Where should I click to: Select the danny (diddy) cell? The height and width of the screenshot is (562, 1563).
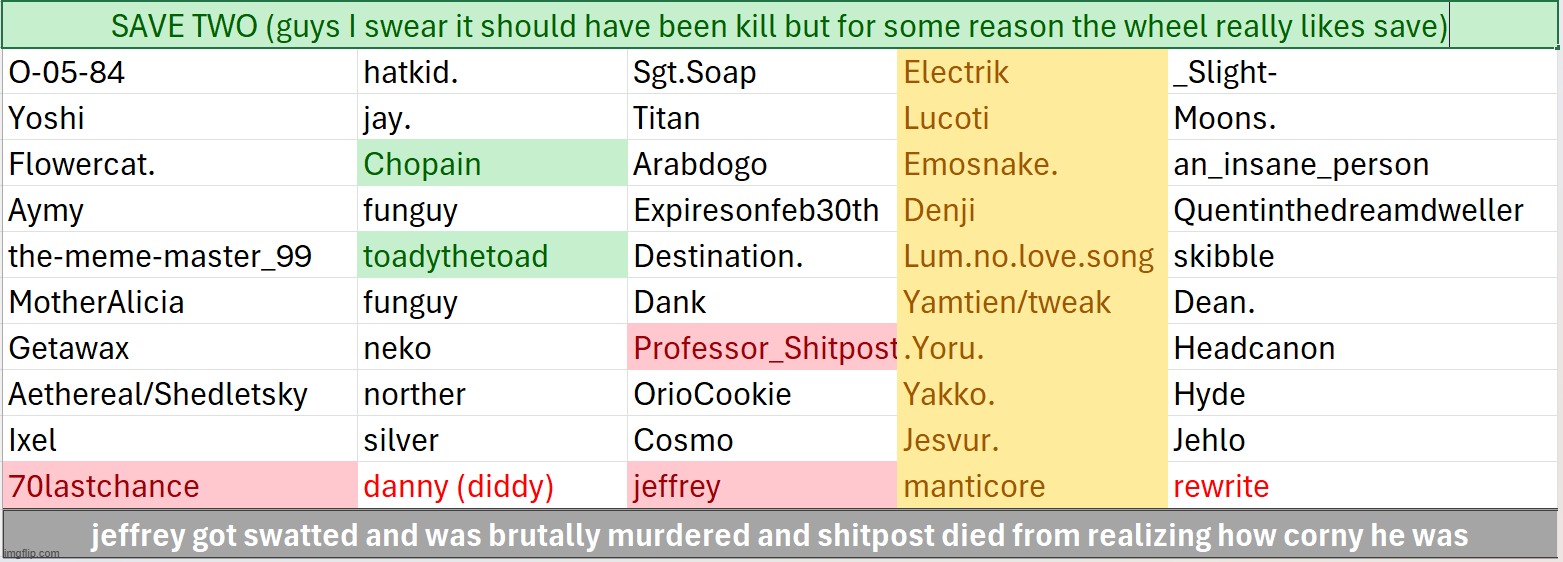click(x=492, y=486)
